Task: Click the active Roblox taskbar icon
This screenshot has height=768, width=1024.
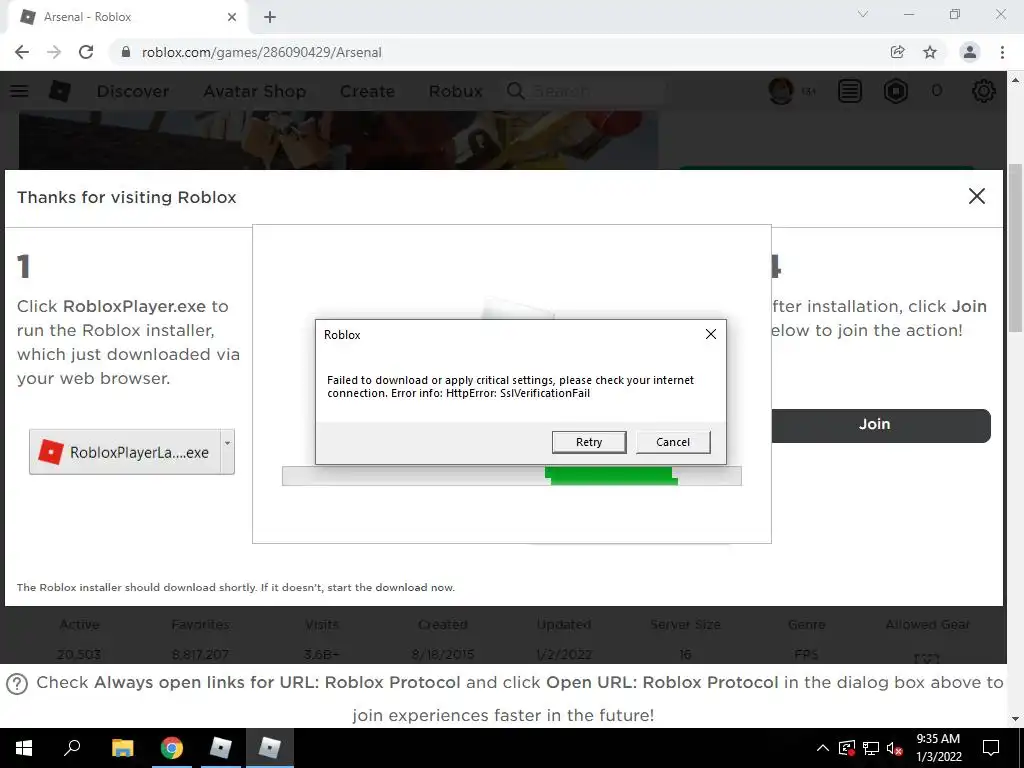Action: pyautogui.click(x=270, y=748)
